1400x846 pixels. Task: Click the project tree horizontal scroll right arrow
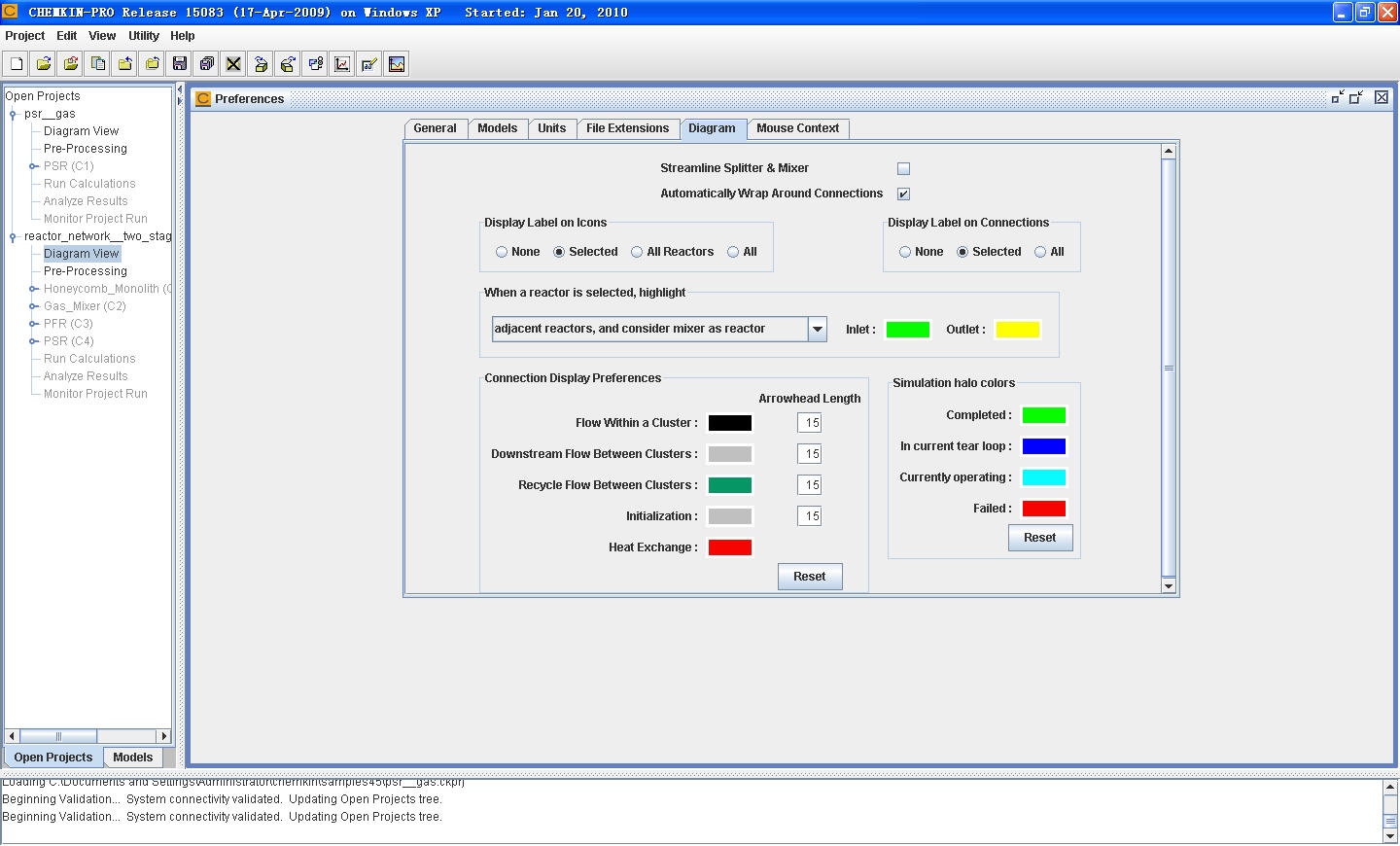click(163, 736)
